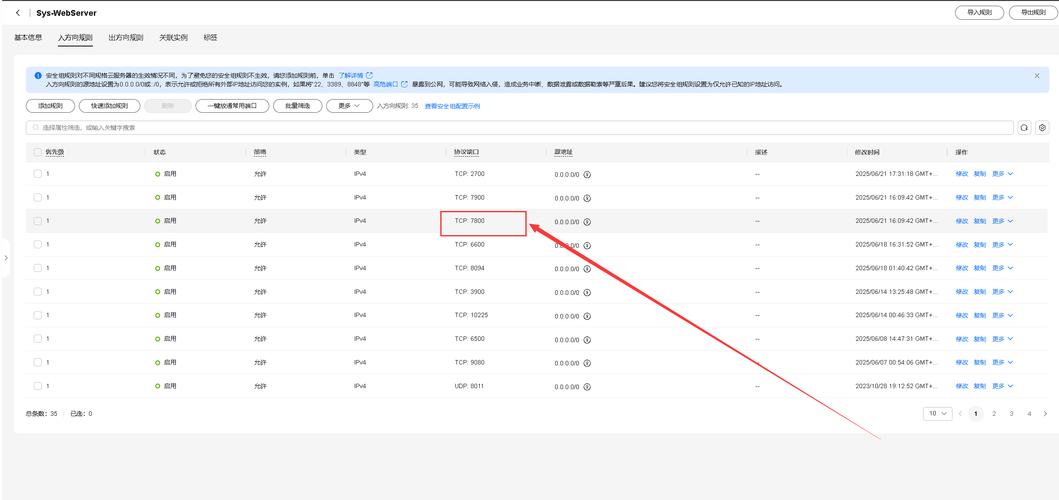Focus the attribute filter search field

click(519, 128)
